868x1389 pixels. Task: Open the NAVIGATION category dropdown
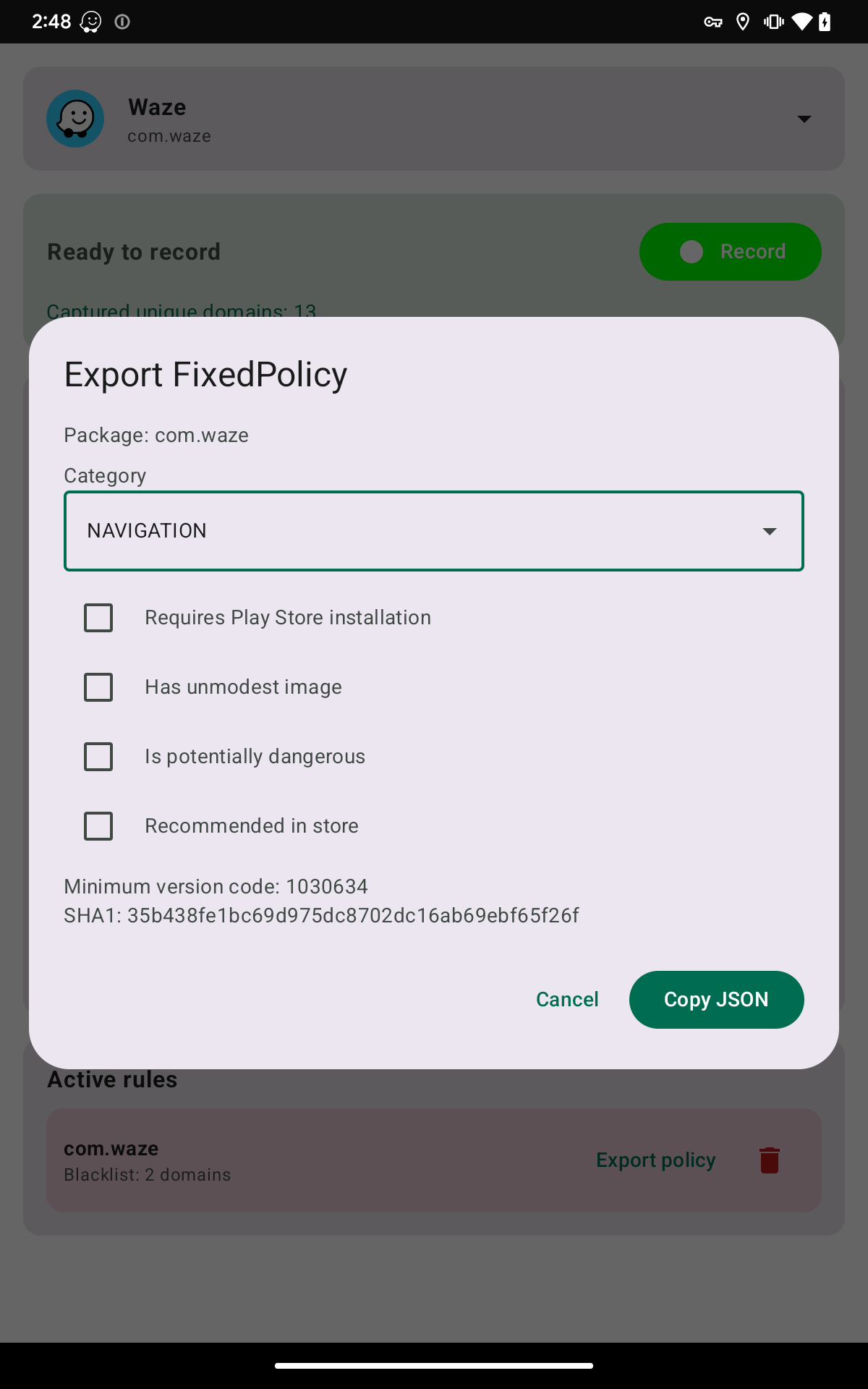click(x=434, y=531)
